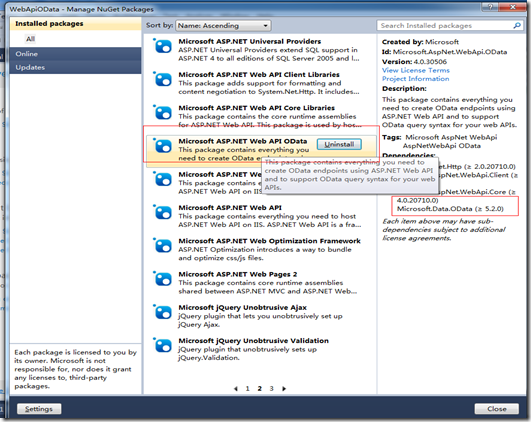Open Project Information link
Screen dimensions: 531x422
416,79
